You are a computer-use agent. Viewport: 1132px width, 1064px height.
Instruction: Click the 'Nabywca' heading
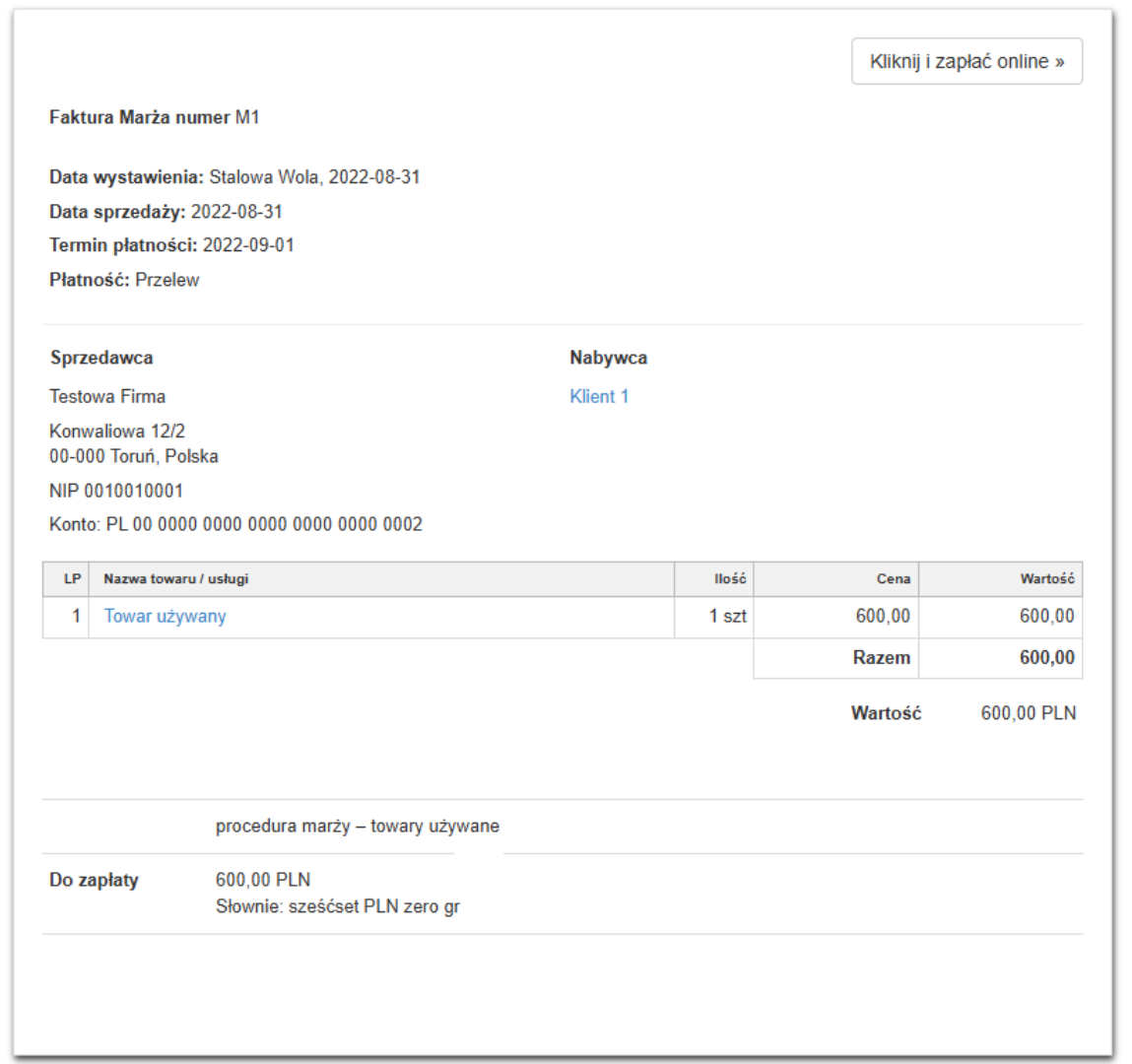[x=608, y=358]
